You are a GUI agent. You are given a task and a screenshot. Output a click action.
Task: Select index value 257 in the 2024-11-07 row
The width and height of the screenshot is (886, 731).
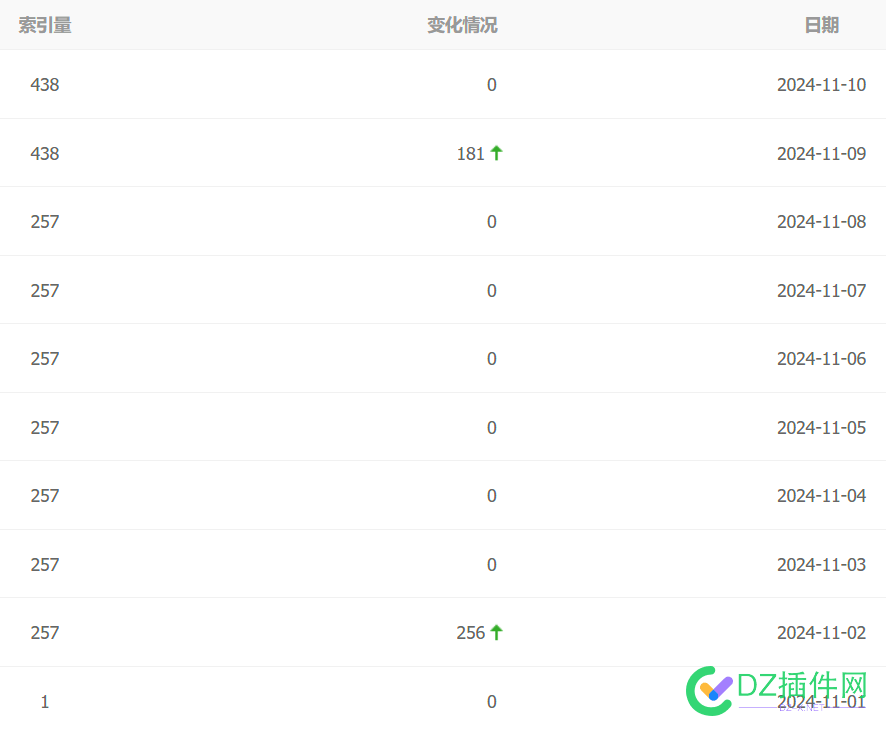[45, 290]
